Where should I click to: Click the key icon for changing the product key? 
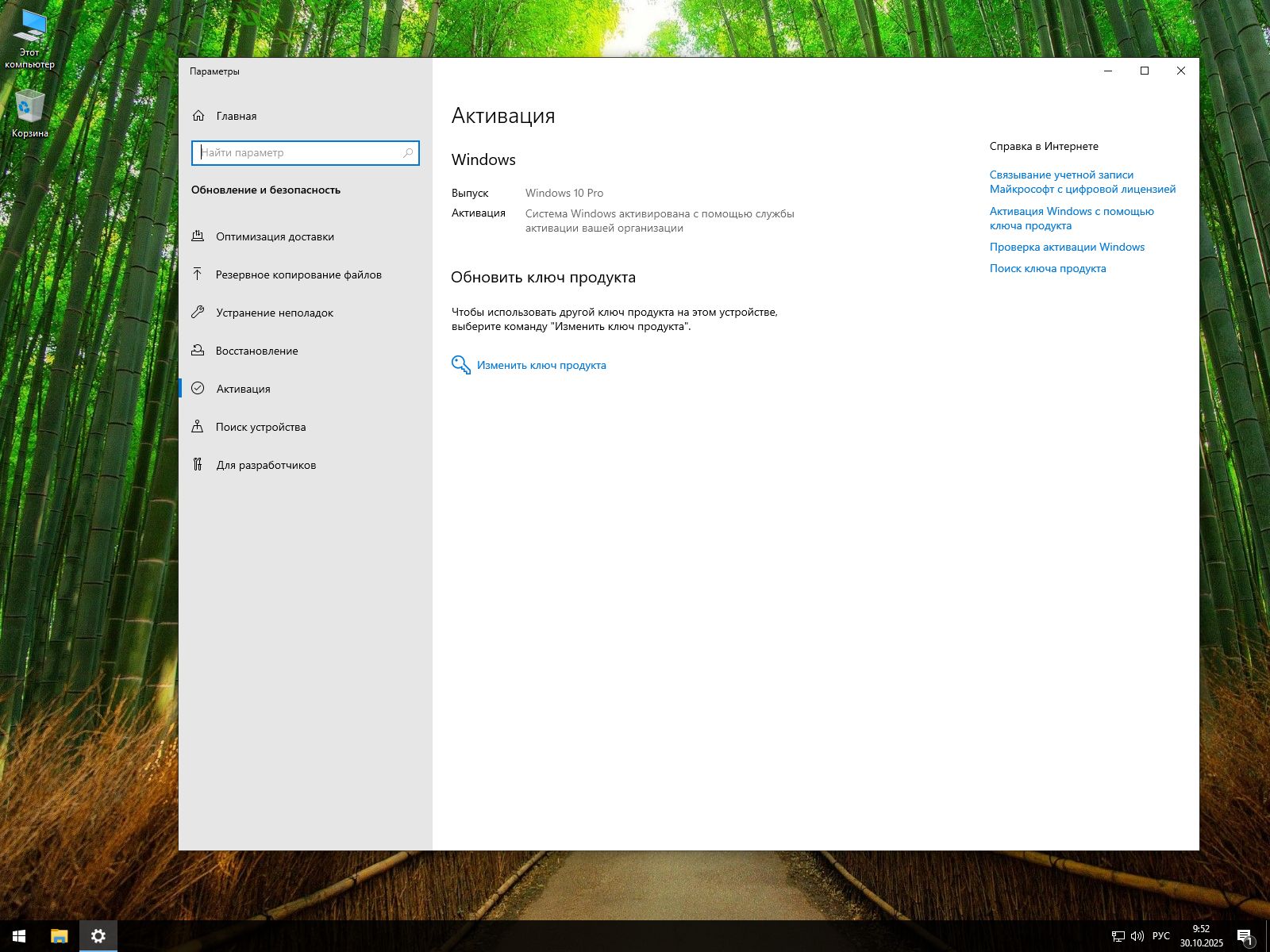point(460,365)
